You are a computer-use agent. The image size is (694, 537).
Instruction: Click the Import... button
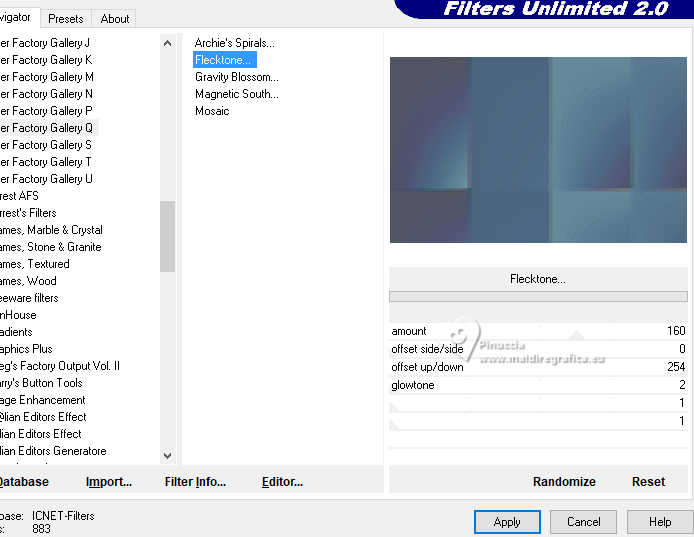[109, 482]
